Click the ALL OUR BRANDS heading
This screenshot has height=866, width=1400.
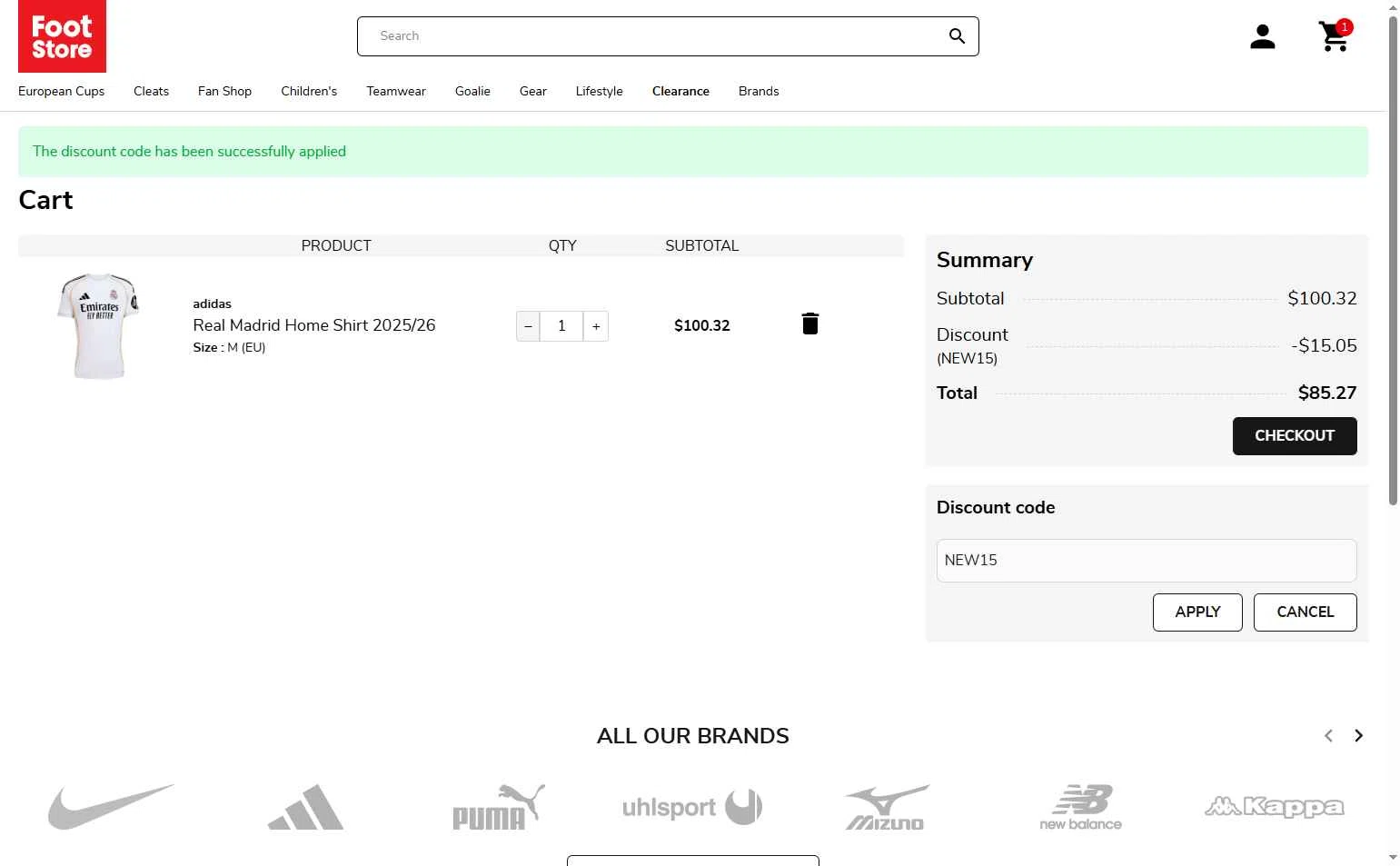(x=693, y=736)
